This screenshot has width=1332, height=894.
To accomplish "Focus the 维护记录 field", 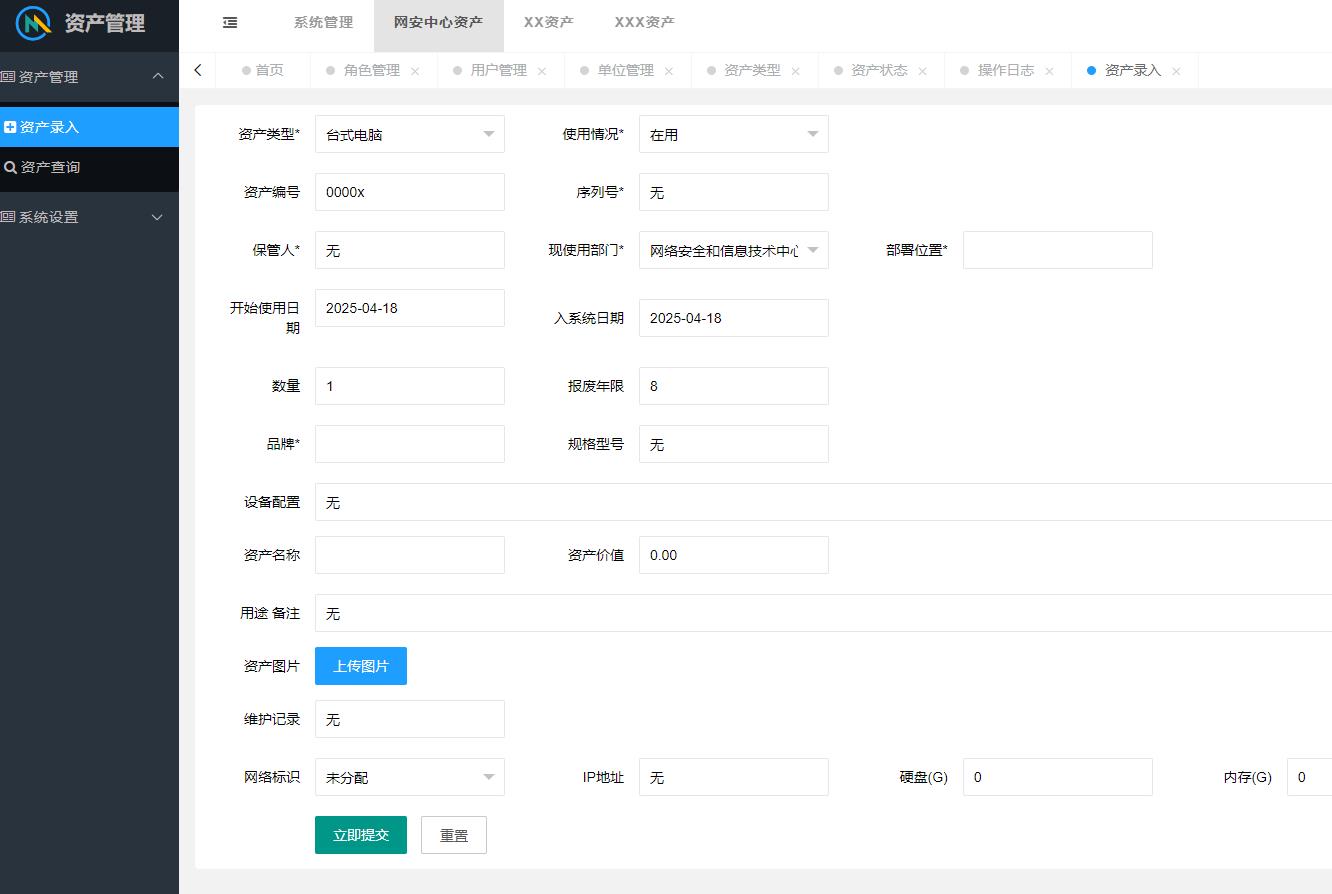I will pyautogui.click(x=410, y=719).
